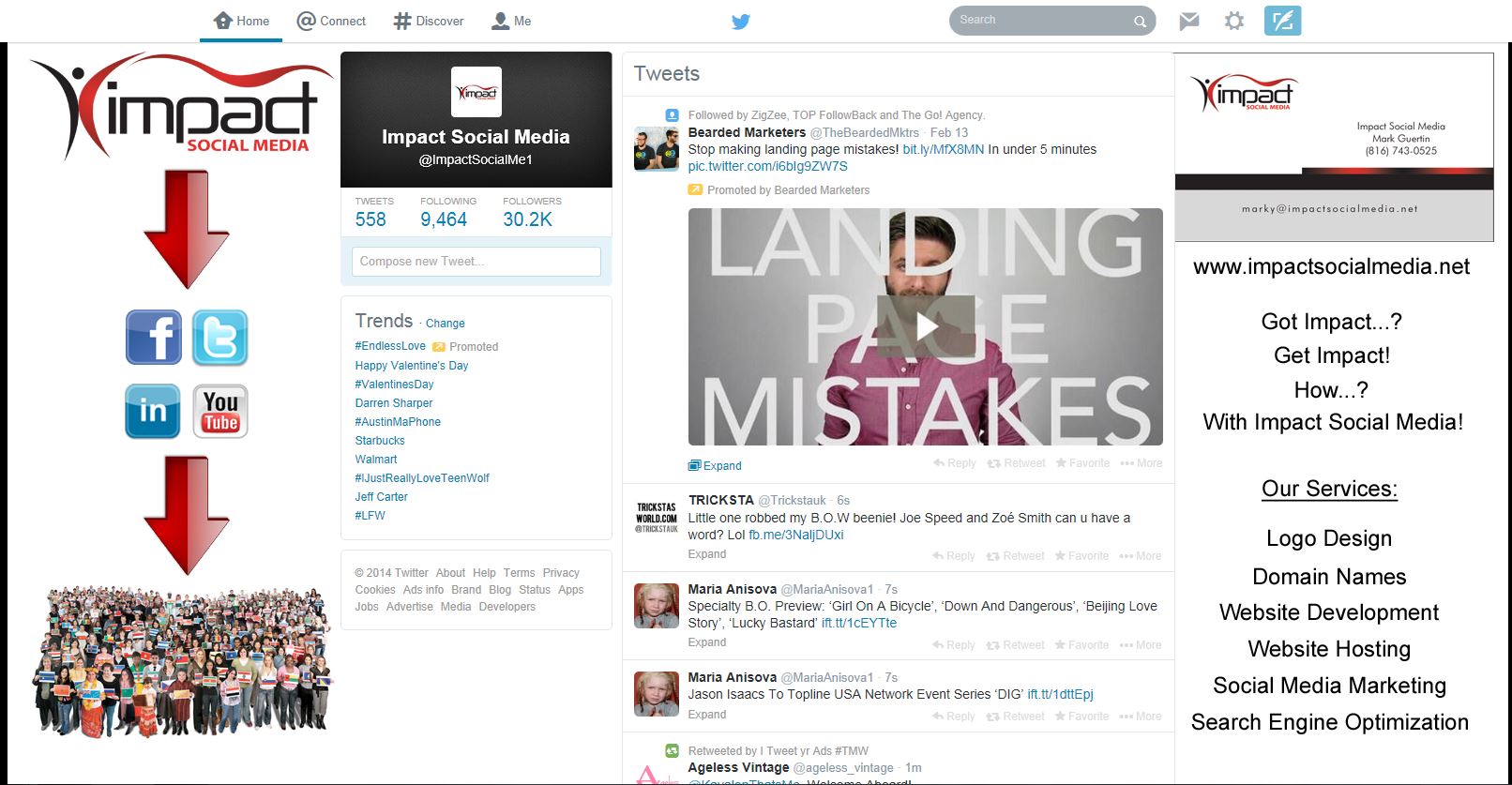Focus the Search field
Image resolution: width=1512 pixels, height=785 pixels.
click(x=1052, y=21)
